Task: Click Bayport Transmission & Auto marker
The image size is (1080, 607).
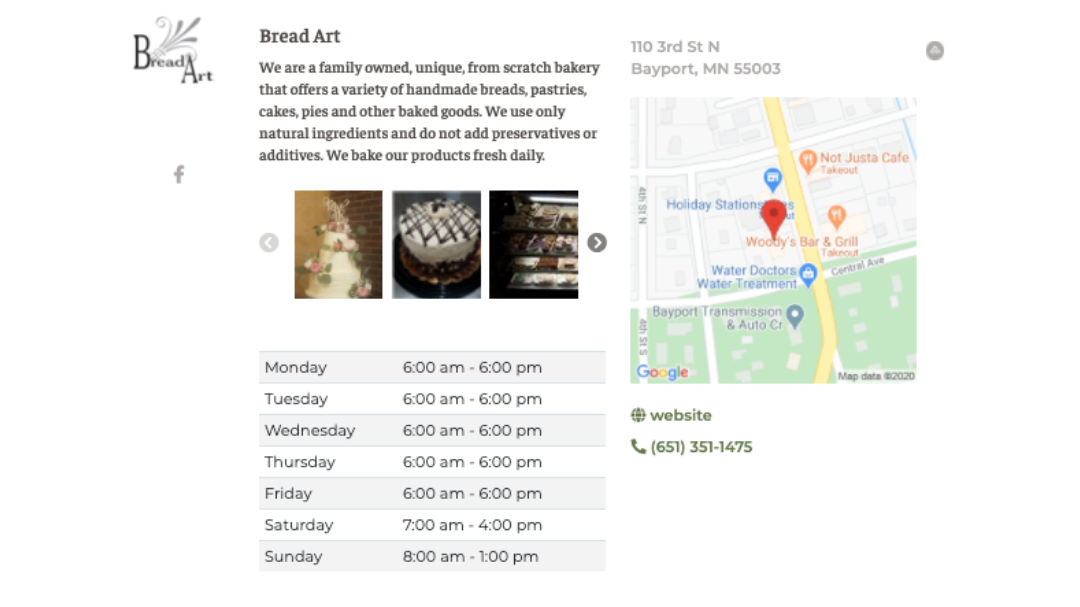Action: pyautogui.click(x=795, y=316)
